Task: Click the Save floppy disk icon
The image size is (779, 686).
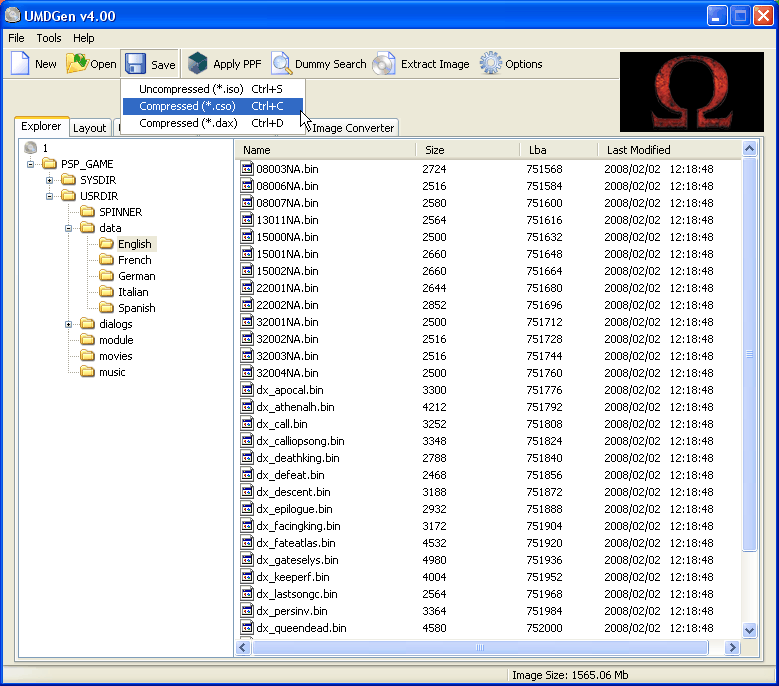Action: (x=135, y=64)
